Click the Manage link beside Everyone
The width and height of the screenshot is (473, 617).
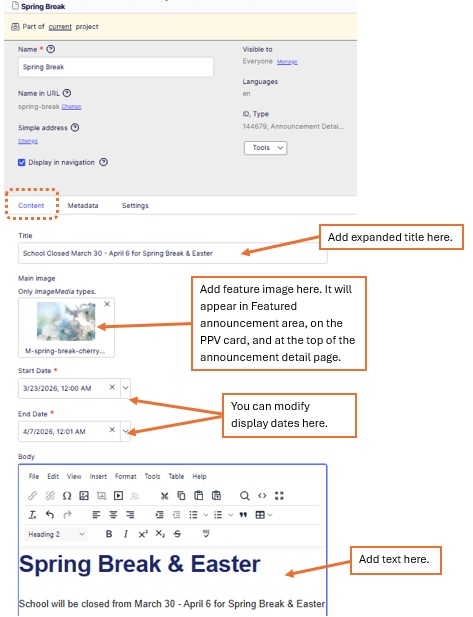point(287,62)
